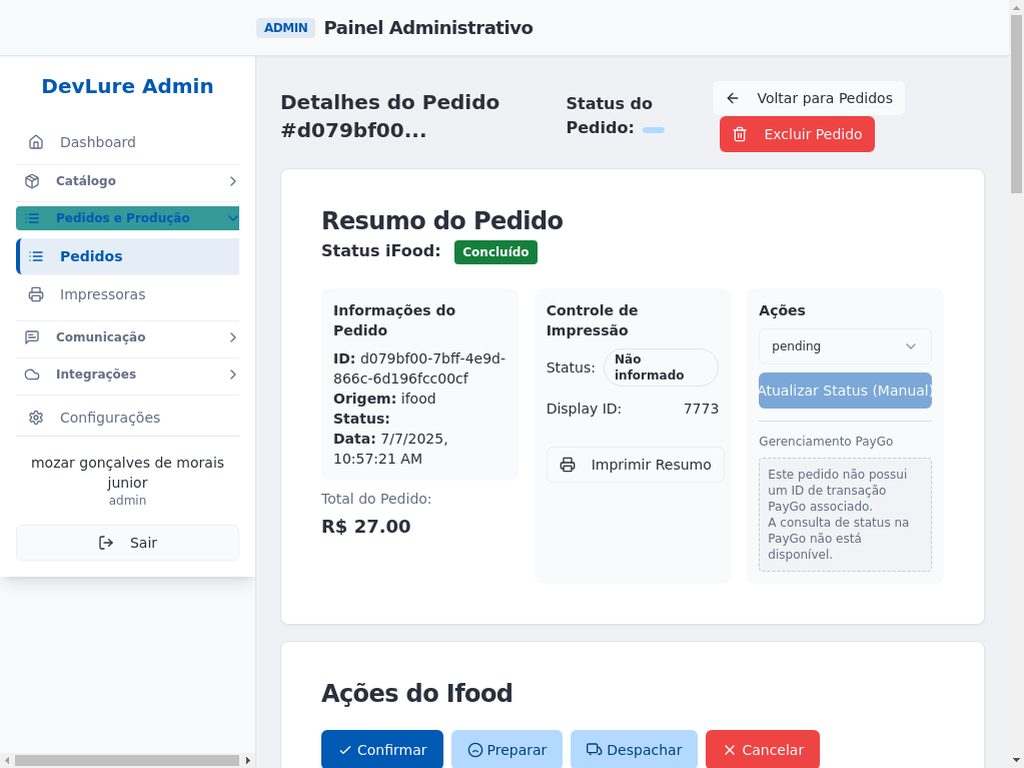
Task: Expand the Catálogo sidebar section
Action: [232, 181]
